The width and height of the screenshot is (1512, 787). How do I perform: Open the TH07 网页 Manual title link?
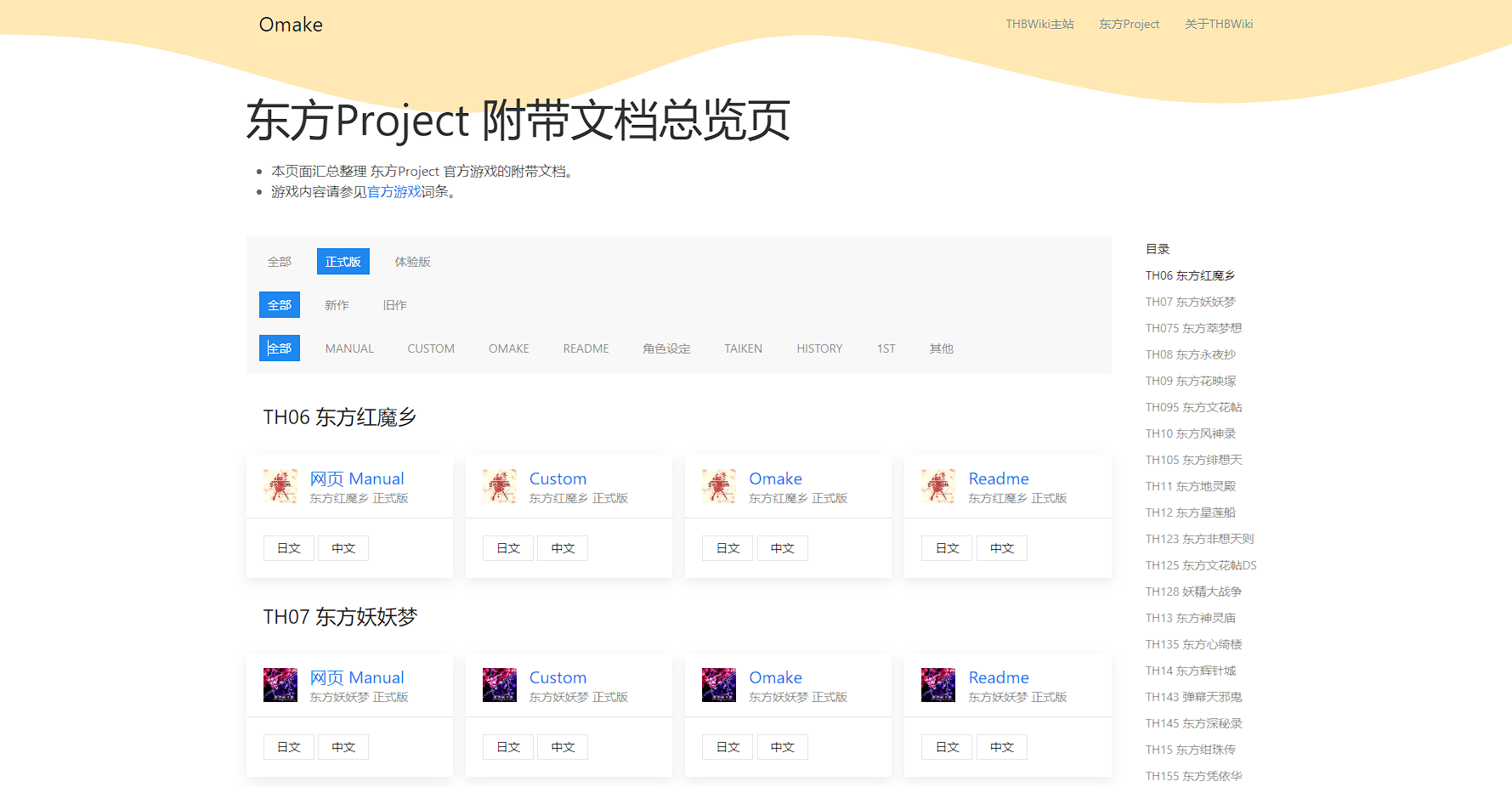point(357,677)
